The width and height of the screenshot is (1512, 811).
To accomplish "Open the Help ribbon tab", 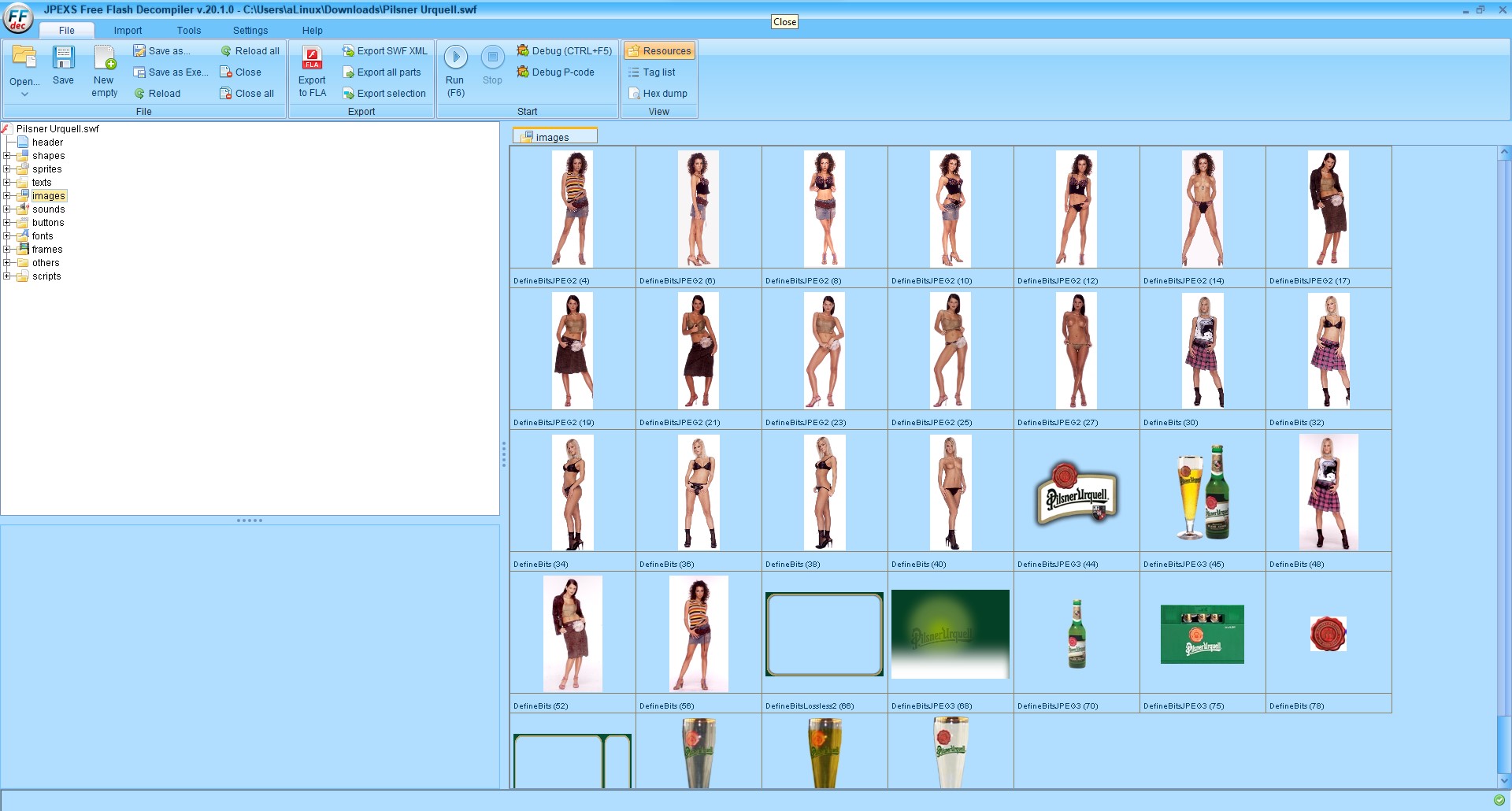I will (313, 31).
